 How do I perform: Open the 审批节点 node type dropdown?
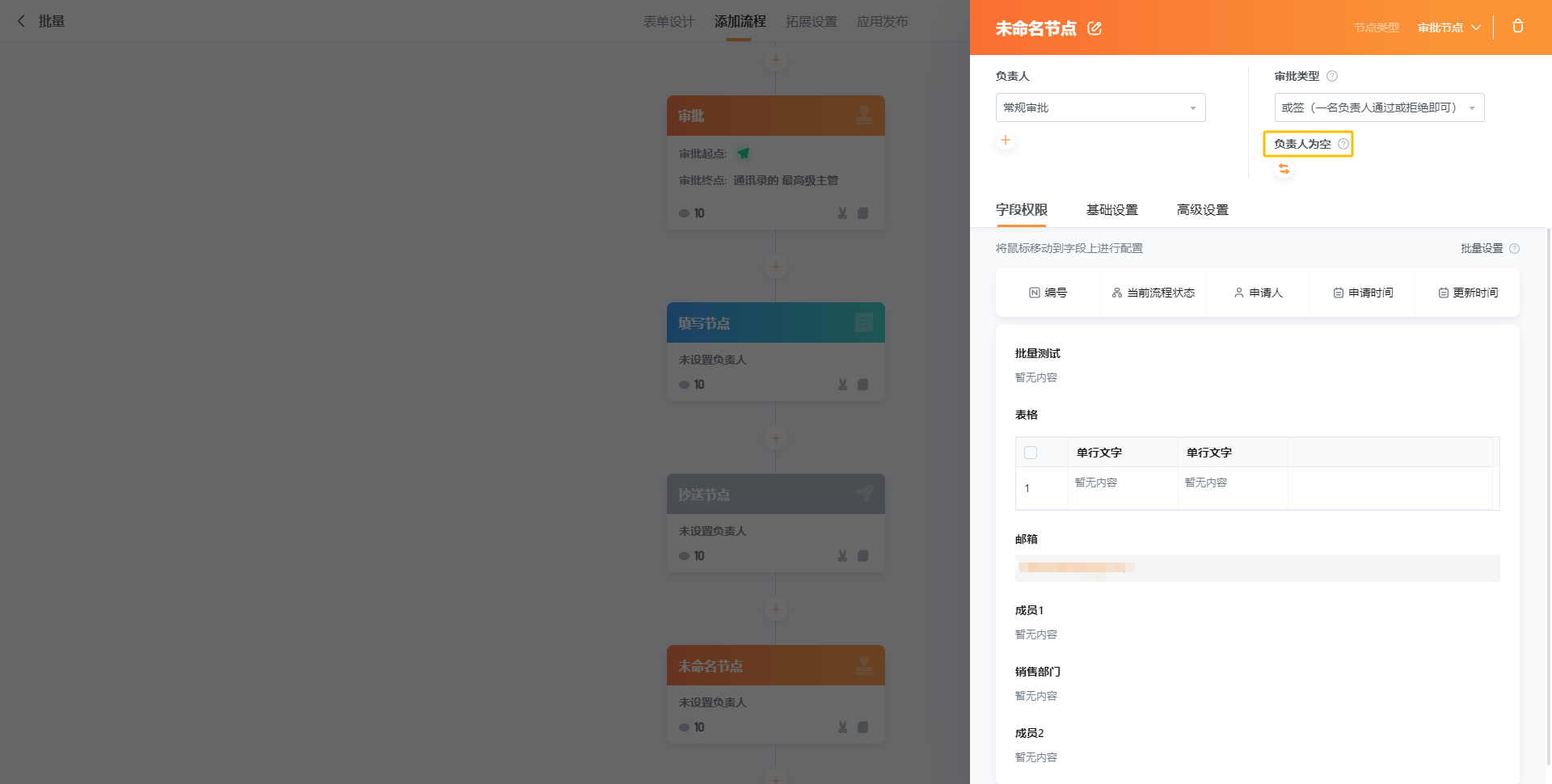[1449, 27]
